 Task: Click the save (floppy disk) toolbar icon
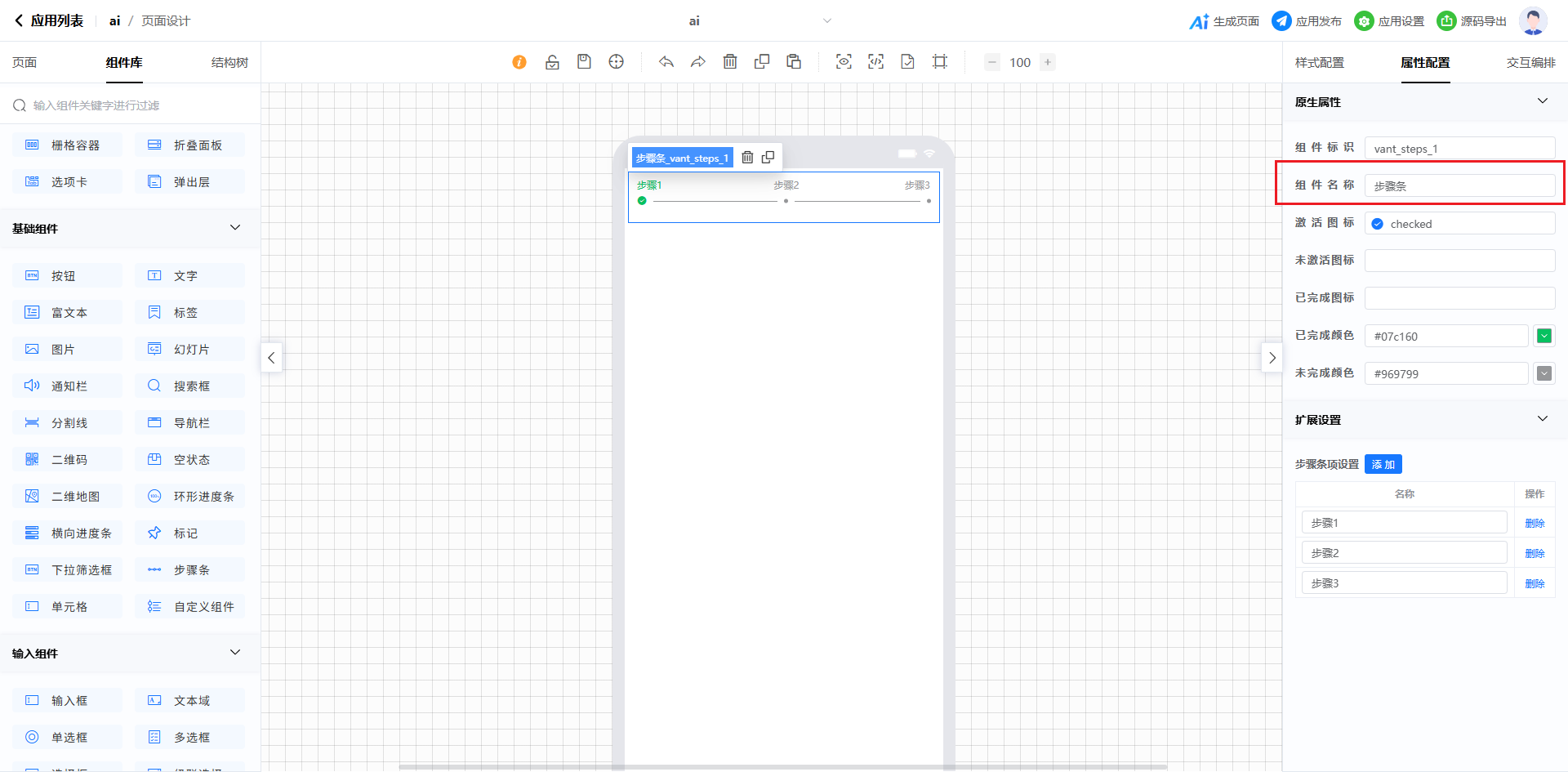point(584,62)
